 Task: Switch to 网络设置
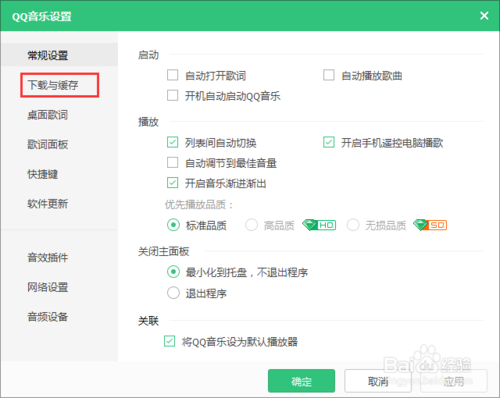[48, 287]
